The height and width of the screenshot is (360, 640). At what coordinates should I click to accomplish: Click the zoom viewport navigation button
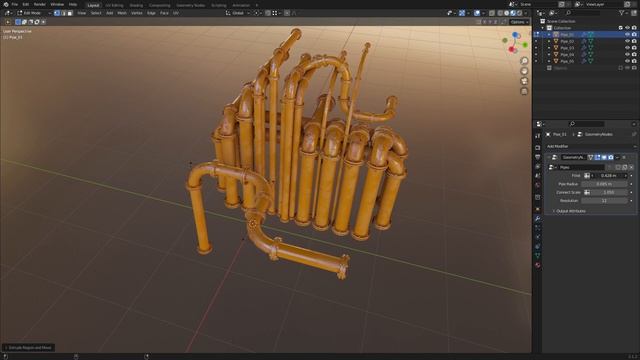point(524,61)
